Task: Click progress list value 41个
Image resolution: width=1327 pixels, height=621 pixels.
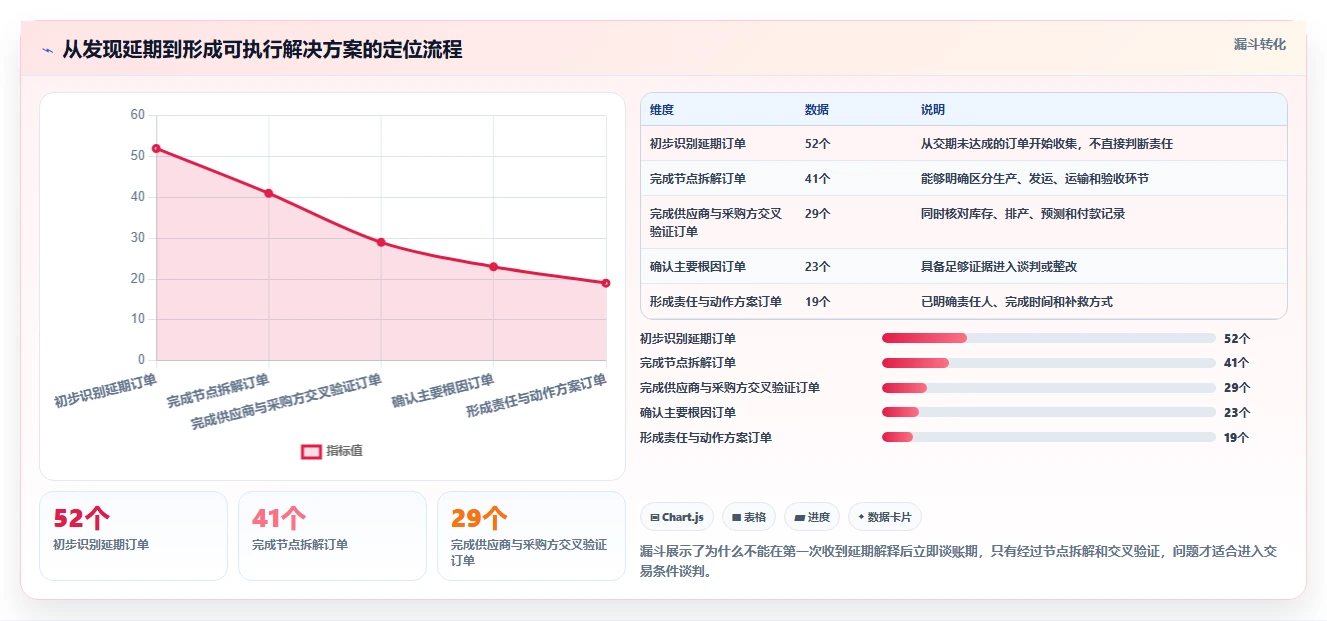Action: [x=1237, y=363]
